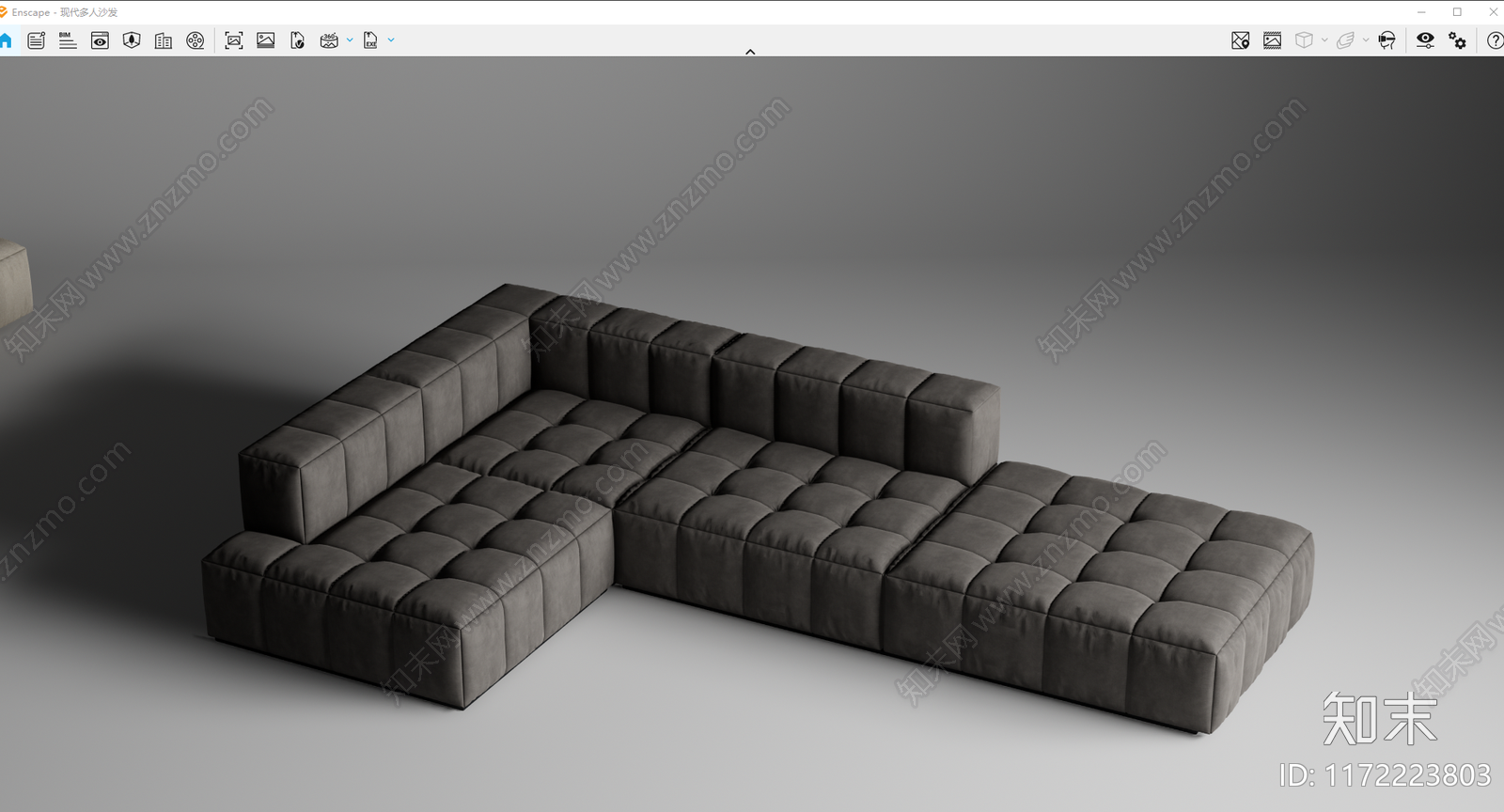The width and height of the screenshot is (1504, 812).
Task: Open general settings gears icon
Action: point(1457,40)
